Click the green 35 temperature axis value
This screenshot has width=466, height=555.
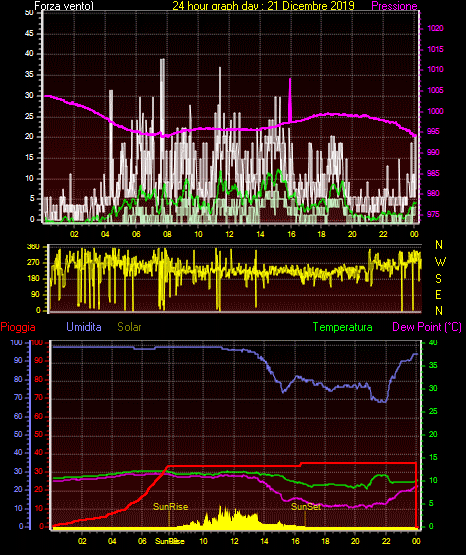[433, 365]
